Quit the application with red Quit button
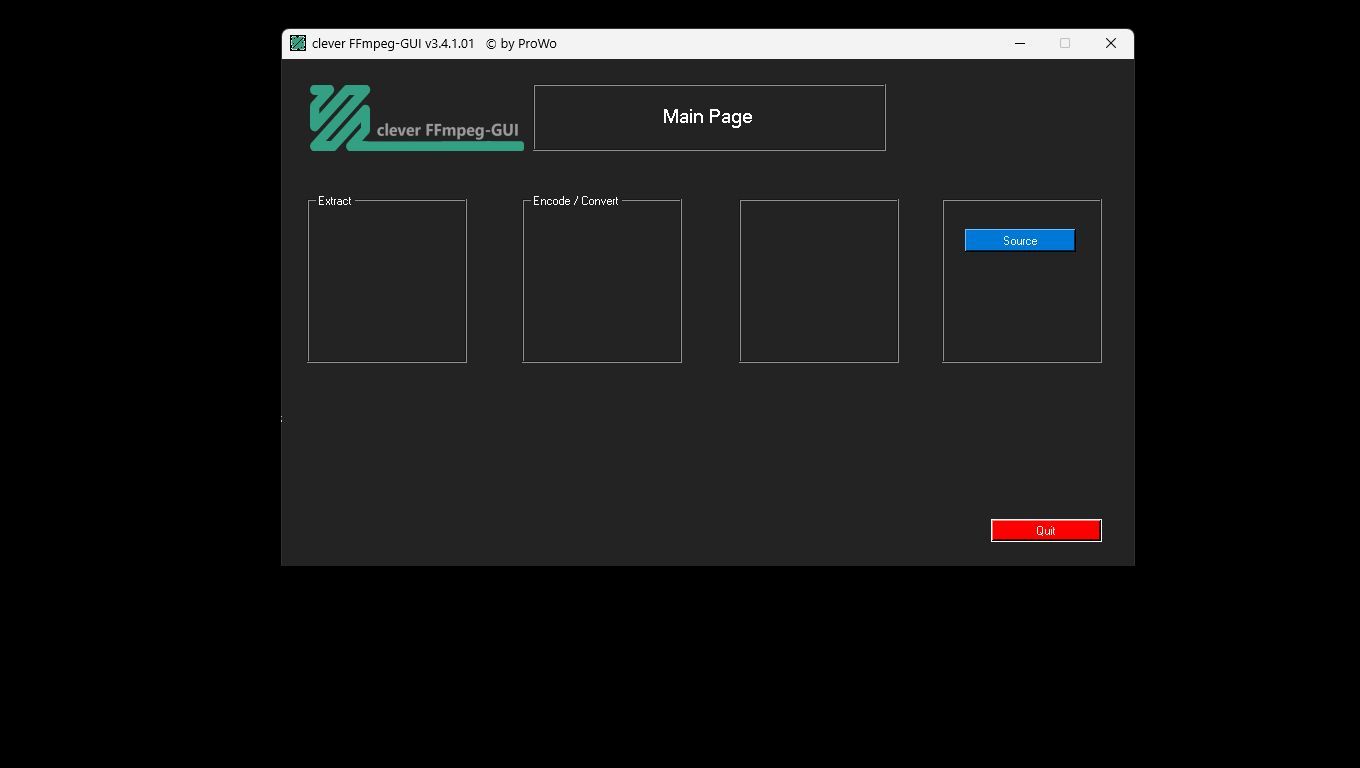 tap(1046, 530)
